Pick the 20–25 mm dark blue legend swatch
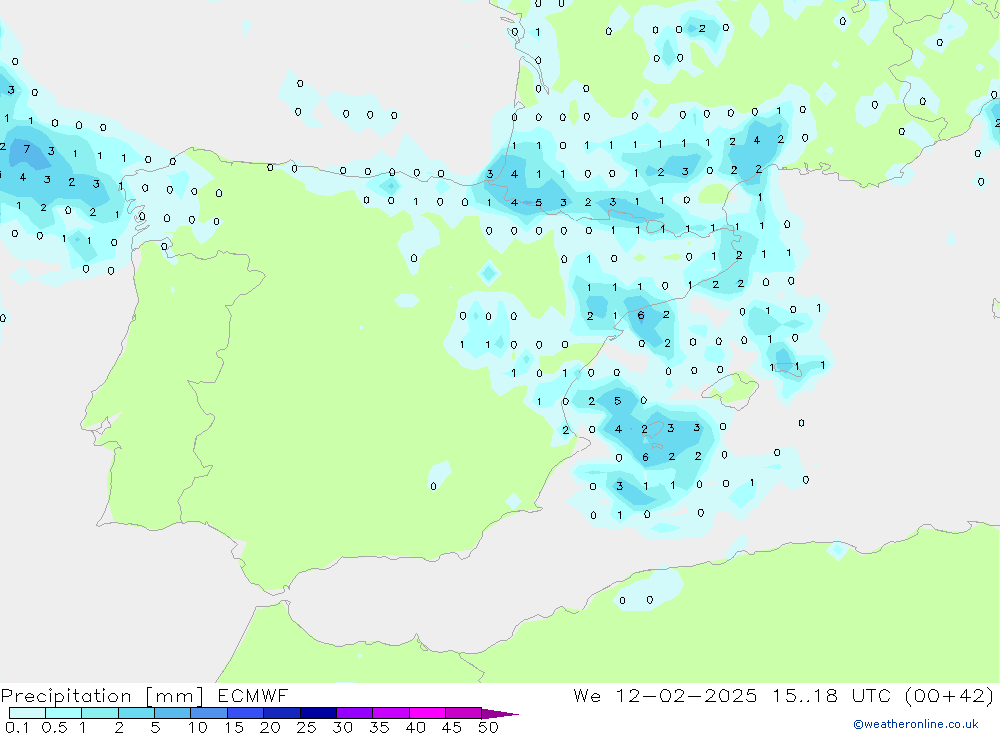The width and height of the screenshot is (1000, 733). coord(281,713)
